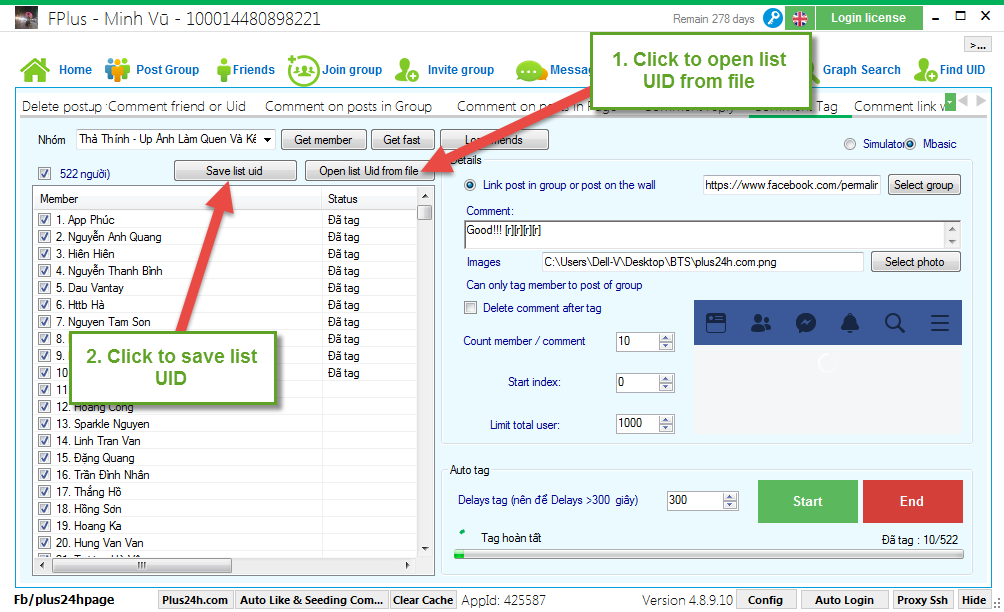This screenshot has width=1004, height=612.
Task: Click Open list Uid from file
Action: (369, 171)
